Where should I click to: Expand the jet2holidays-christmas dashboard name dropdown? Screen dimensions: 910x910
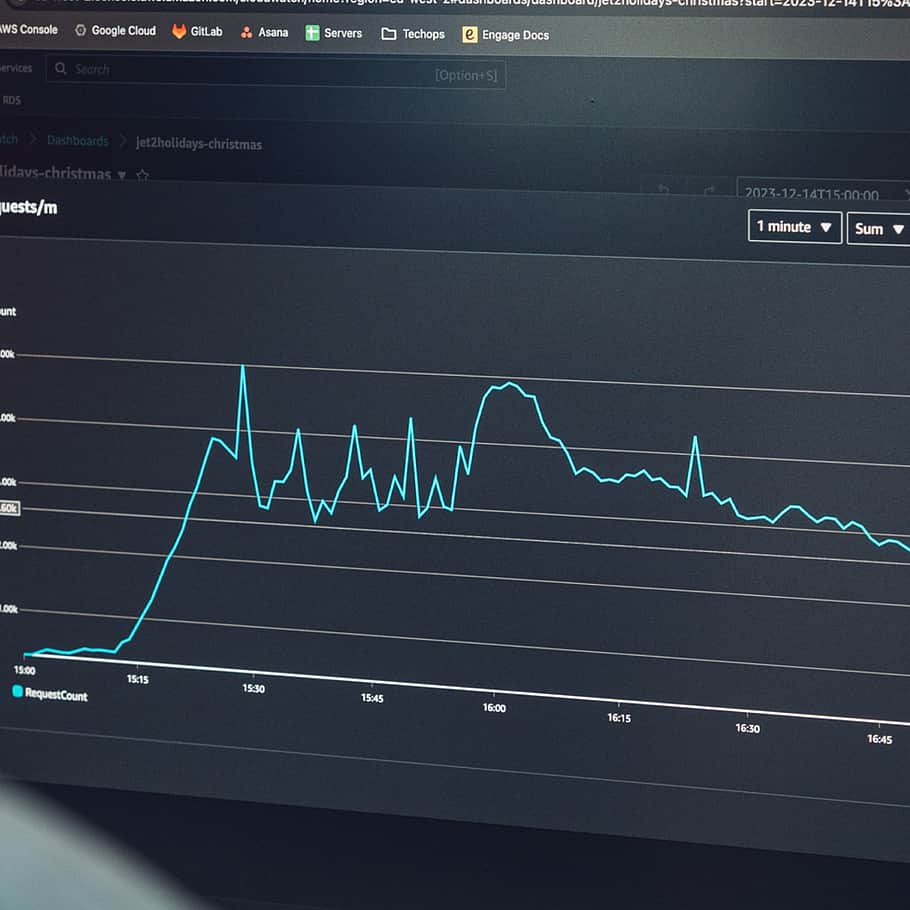[121, 173]
